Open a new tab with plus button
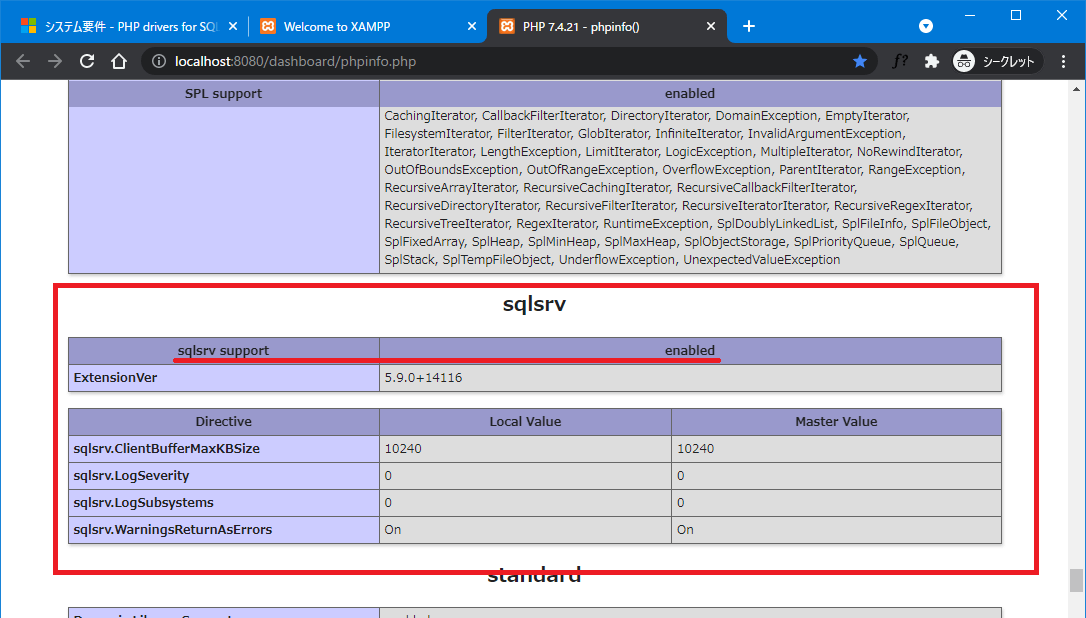The height and width of the screenshot is (618, 1086). click(x=749, y=26)
